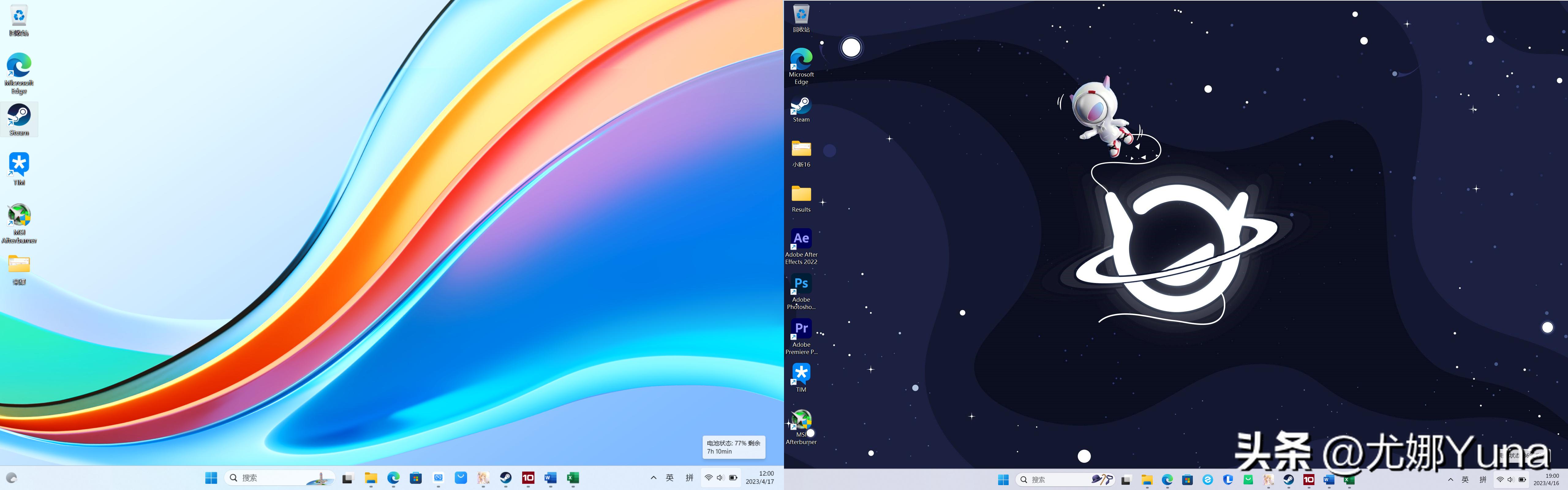Open Word from the left taskbar

coord(550,478)
